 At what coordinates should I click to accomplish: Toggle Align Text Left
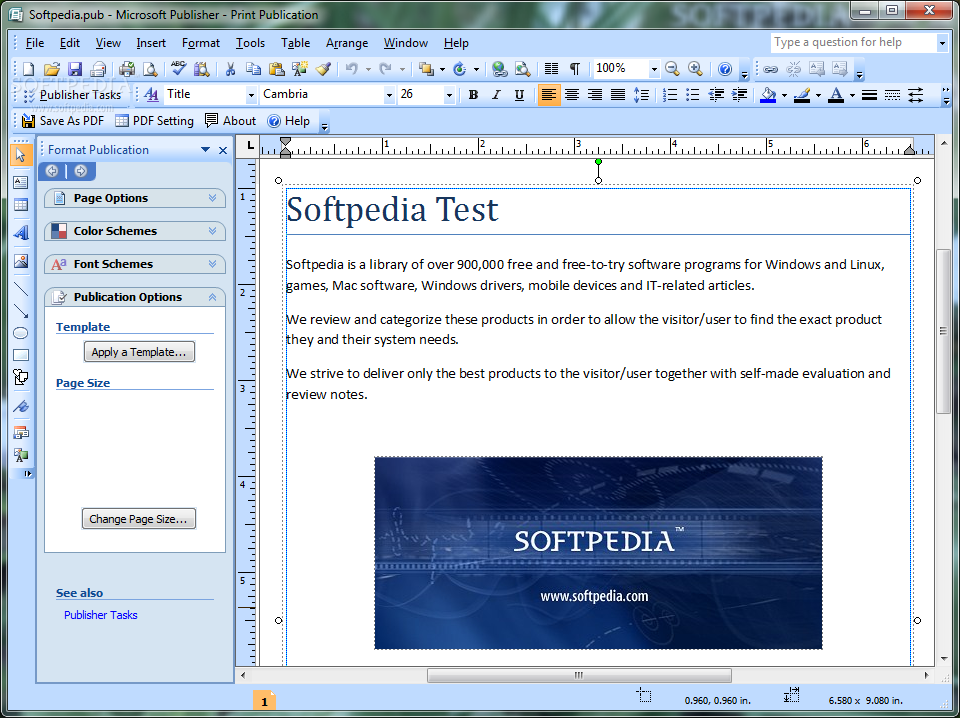click(x=549, y=95)
